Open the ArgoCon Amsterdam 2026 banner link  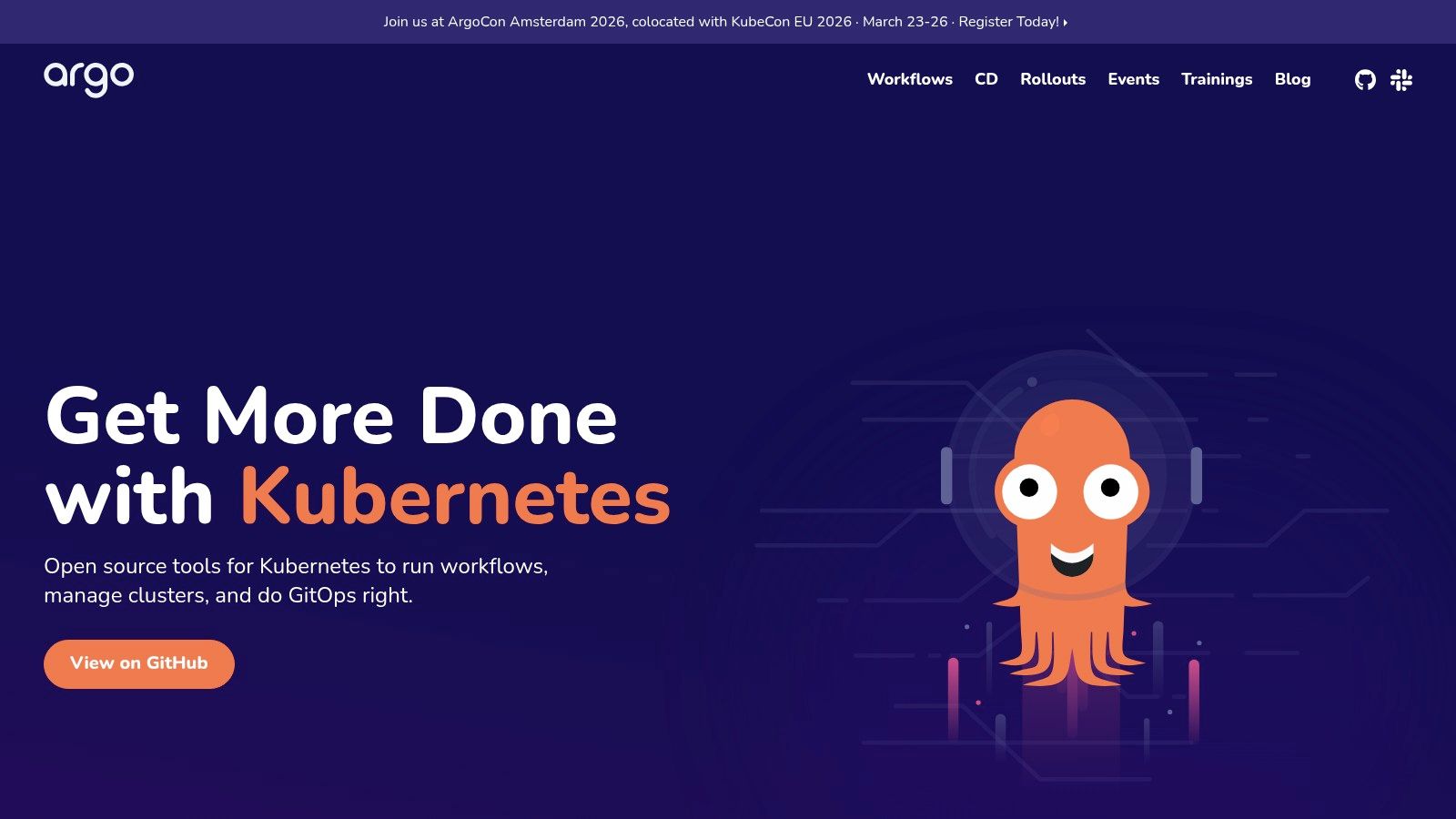(x=725, y=22)
